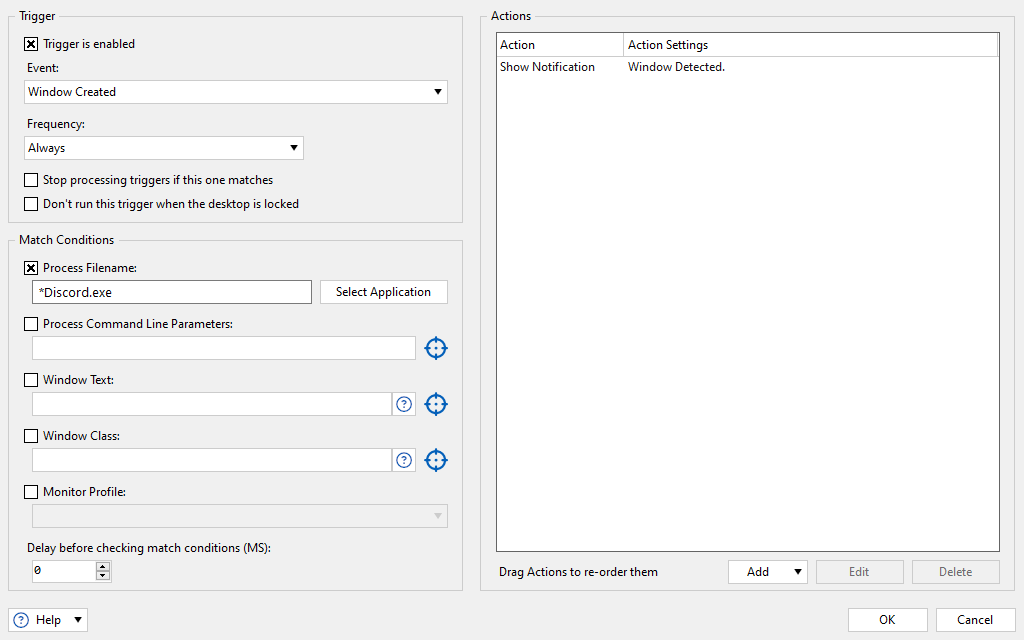Enable Stop processing triggers if this one matches
This screenshot has height=640, width=1024.
31,180
